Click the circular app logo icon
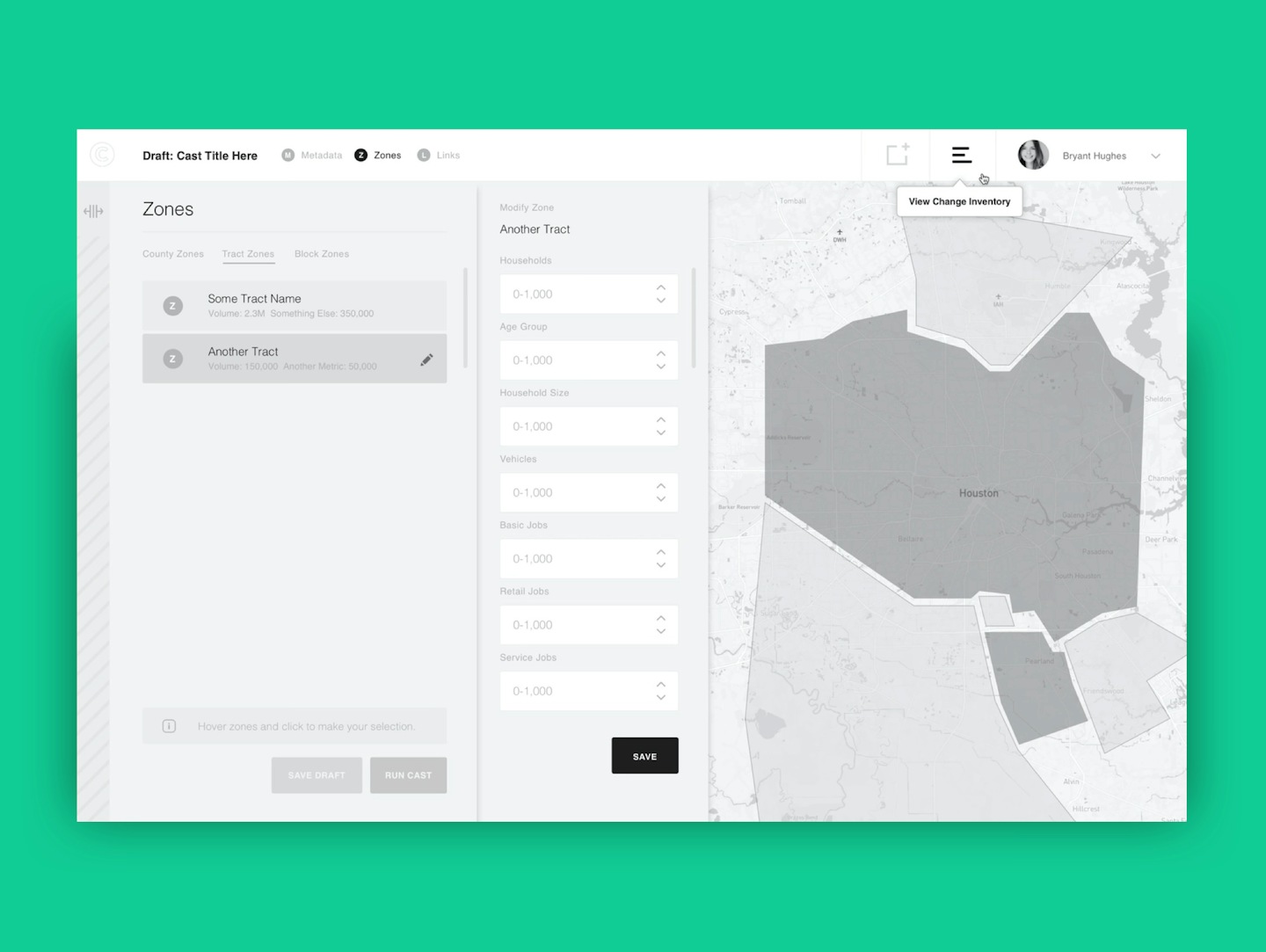Viewport: 1266px width, 952px height. (102, 155)
